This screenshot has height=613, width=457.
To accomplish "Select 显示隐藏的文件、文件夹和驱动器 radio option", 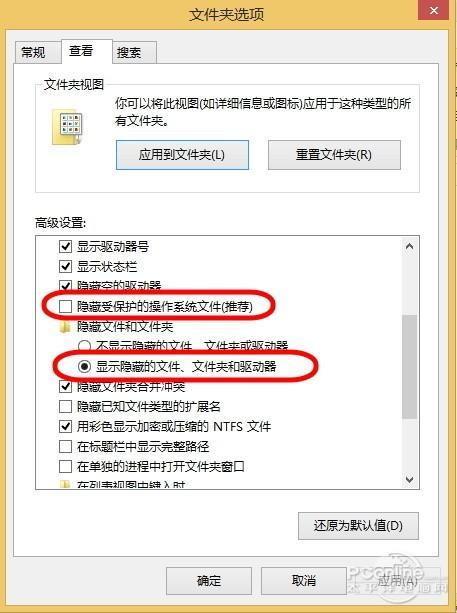I will click(84, 366).
